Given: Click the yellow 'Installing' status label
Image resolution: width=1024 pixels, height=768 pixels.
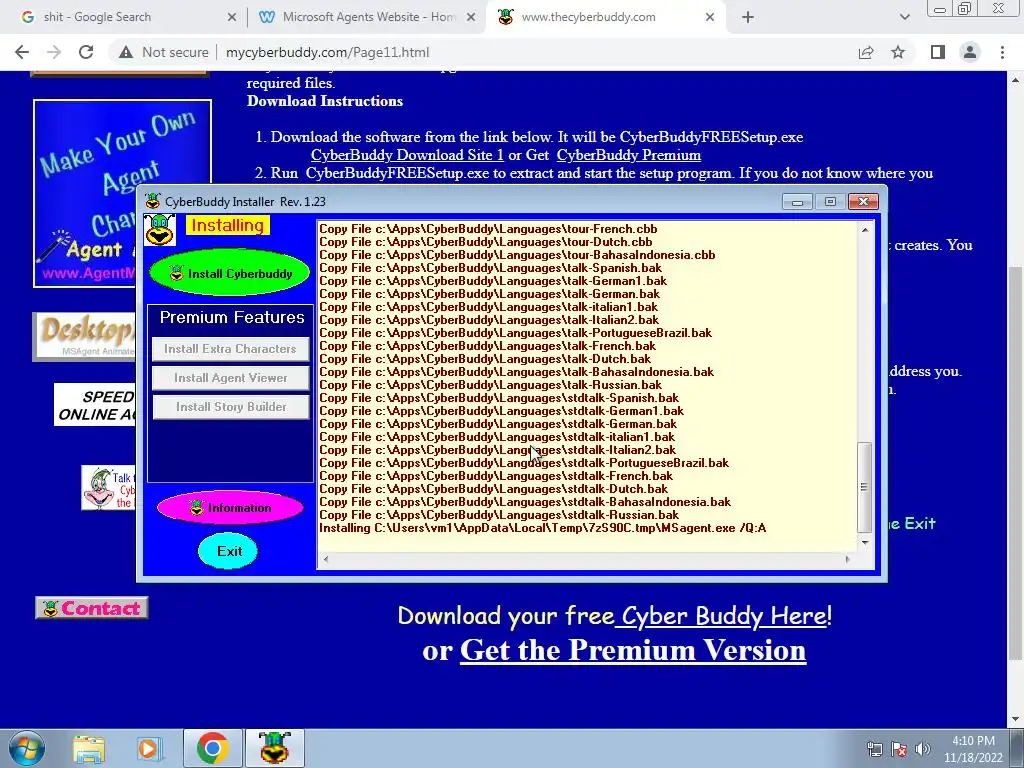Looking at the screenshot, I should tap(227, 225).
